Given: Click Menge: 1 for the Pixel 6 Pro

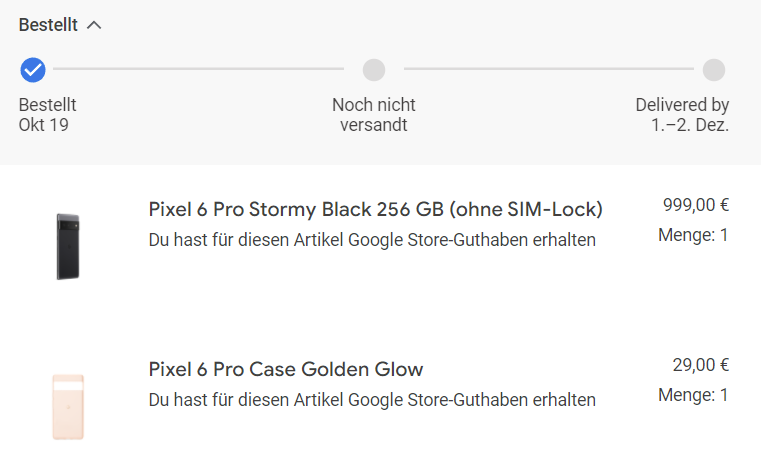Looking at the screenshot, I should (694, 235).
